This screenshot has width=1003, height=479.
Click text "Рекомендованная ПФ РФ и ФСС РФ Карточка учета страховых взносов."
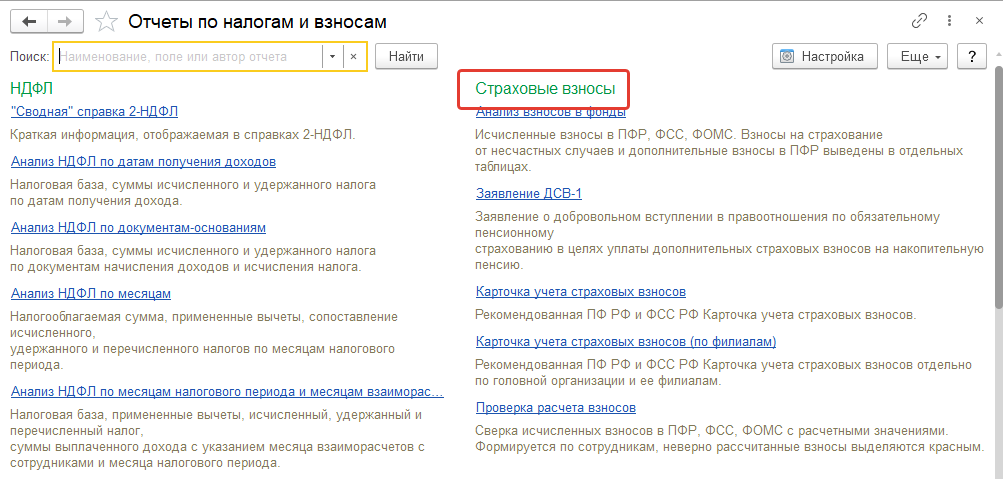(696, 315)
